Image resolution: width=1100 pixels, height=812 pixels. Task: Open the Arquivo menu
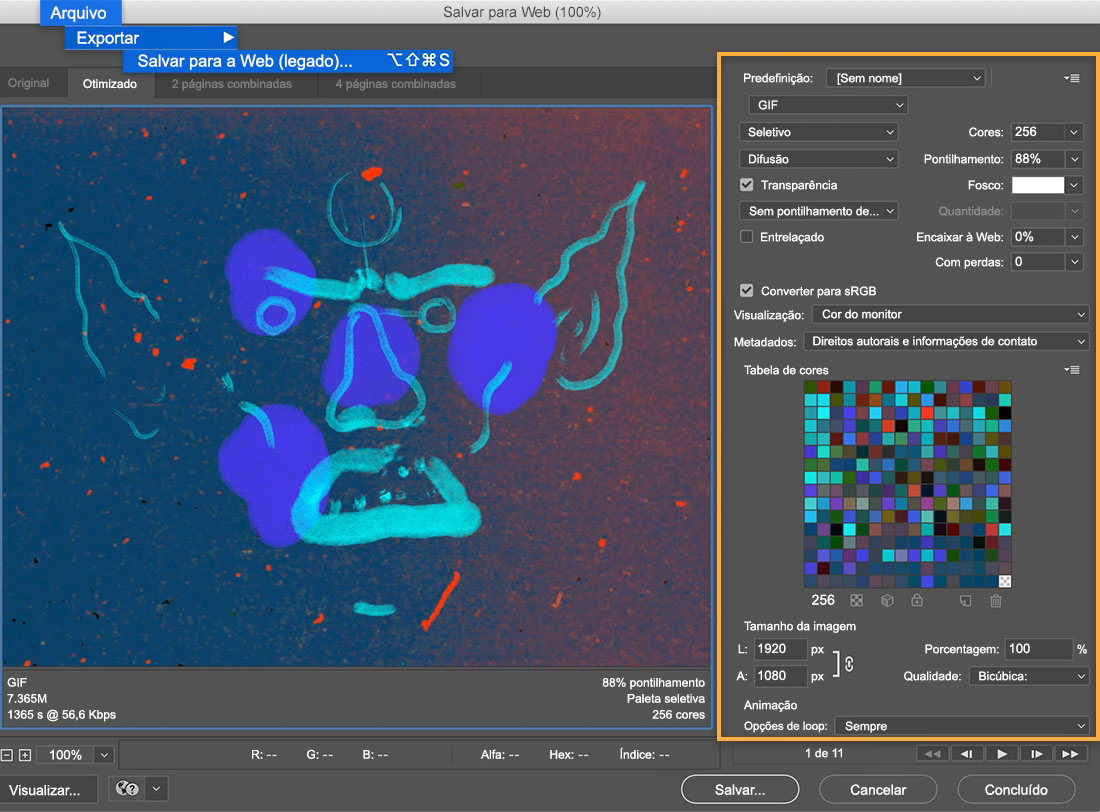click(x=79, y=13)
